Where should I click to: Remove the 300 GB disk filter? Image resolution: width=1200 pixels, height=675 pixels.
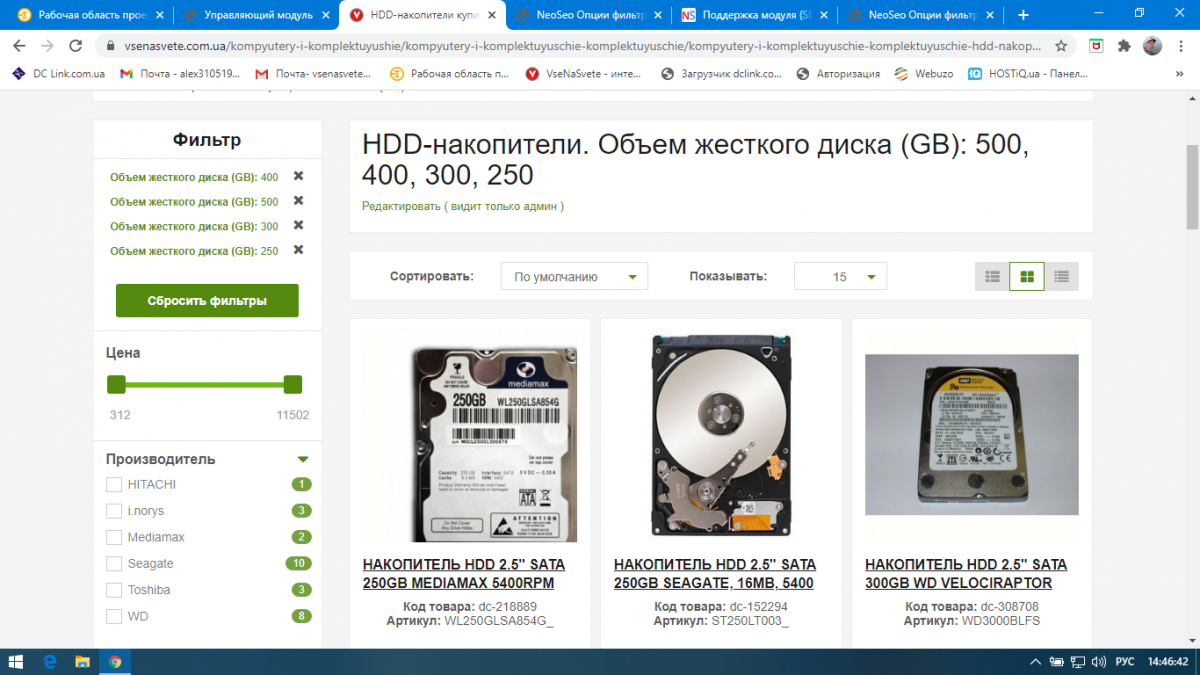coord(298,226)
